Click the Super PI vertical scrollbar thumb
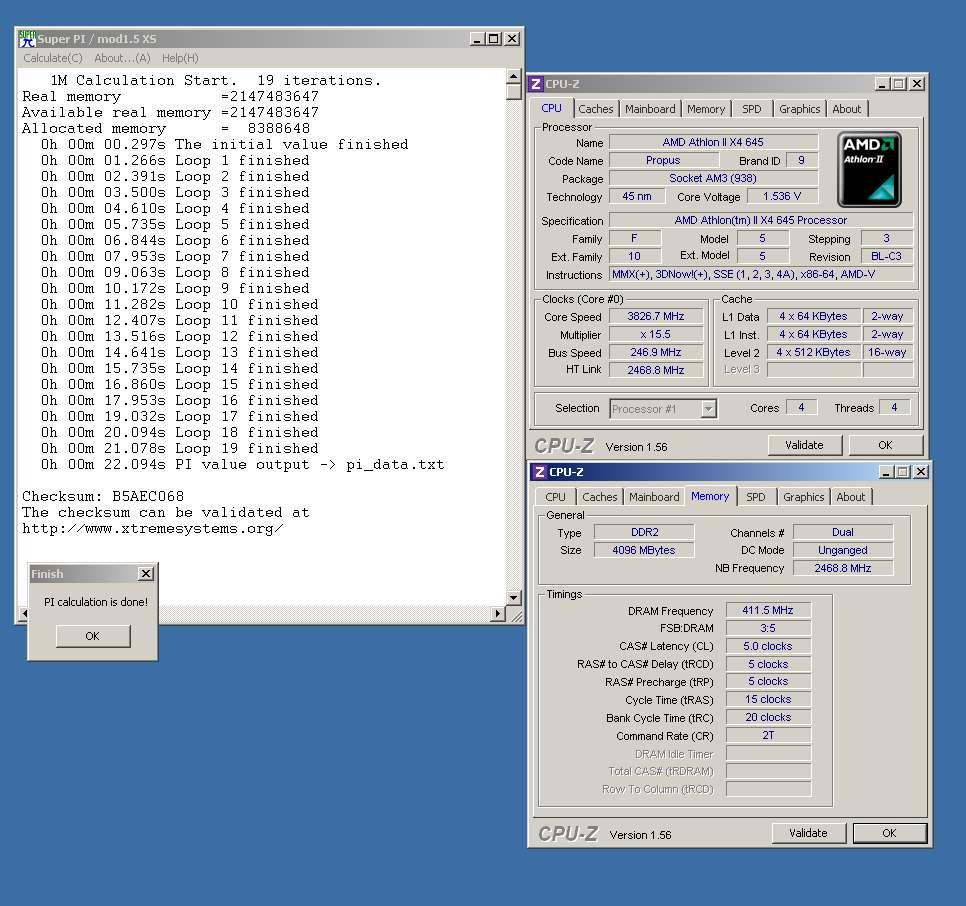 coord(513,91)
